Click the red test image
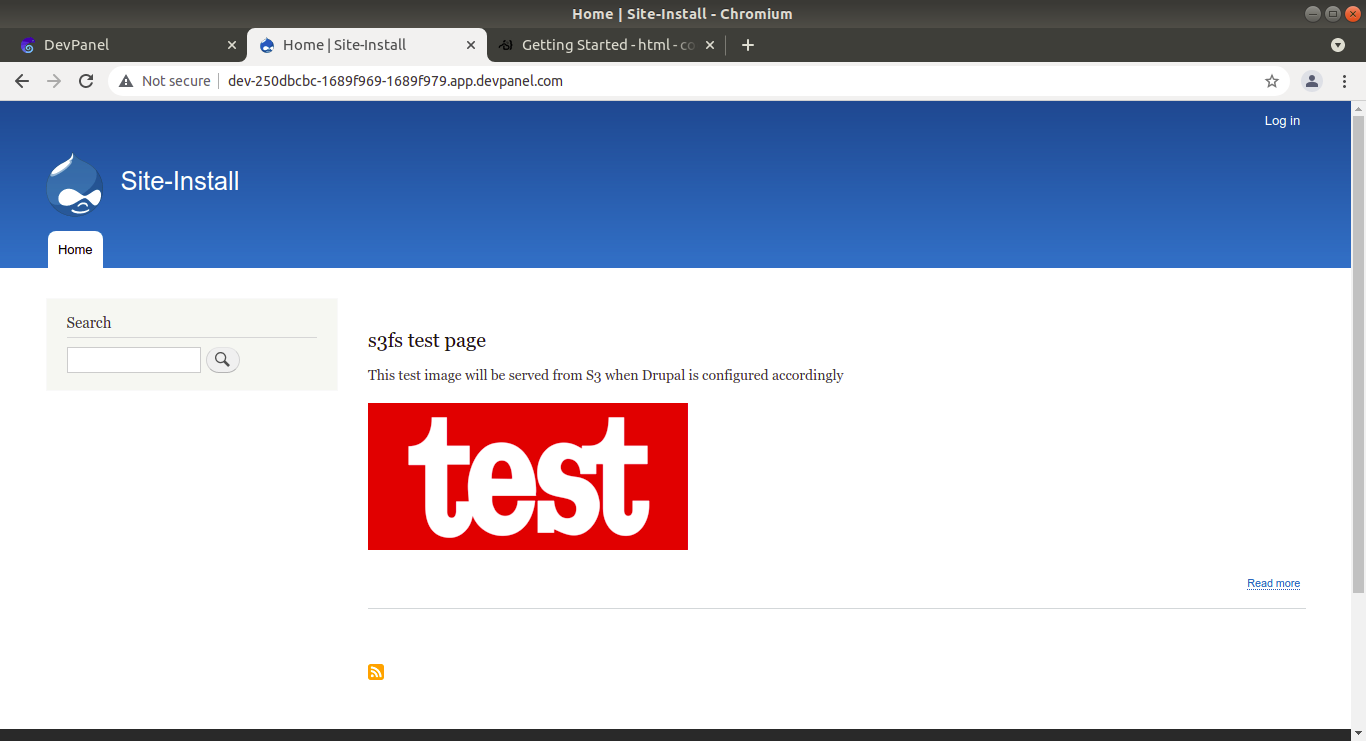 pos(527,476)
